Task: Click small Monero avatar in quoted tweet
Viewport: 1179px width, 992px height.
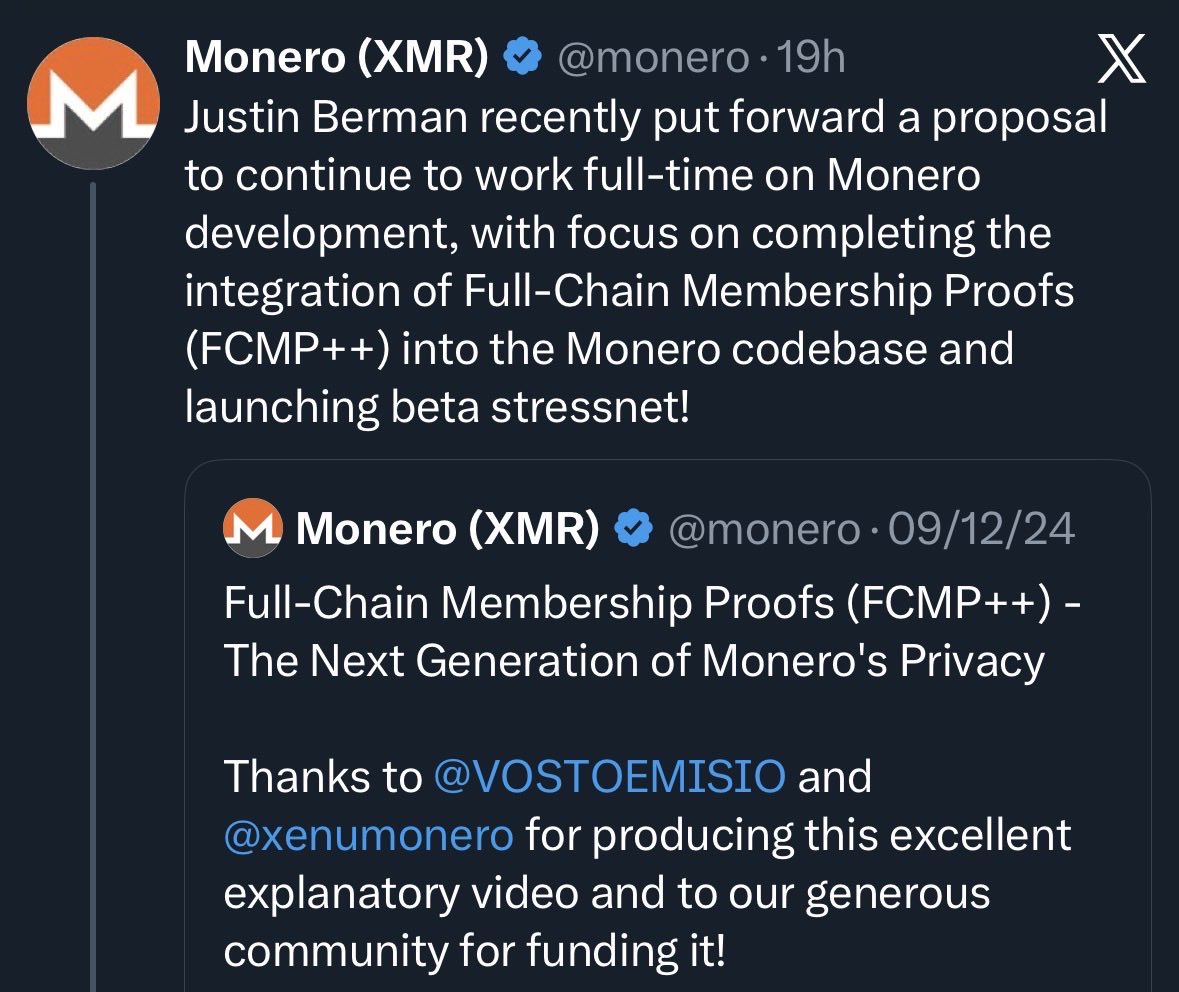Action: [250, 527]
